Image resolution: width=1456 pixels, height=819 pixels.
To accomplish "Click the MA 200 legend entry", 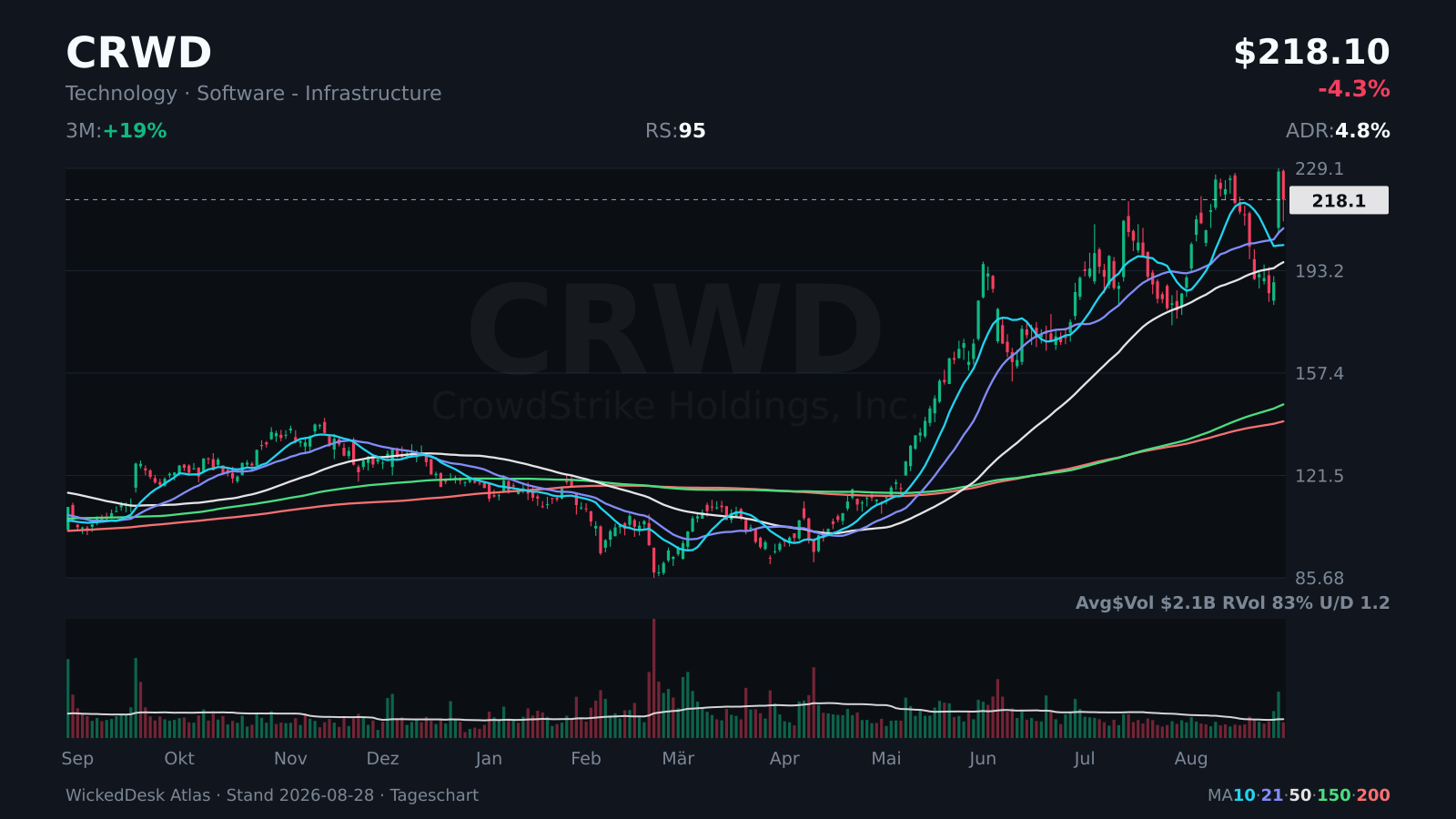I will [x=1374, y=795].
